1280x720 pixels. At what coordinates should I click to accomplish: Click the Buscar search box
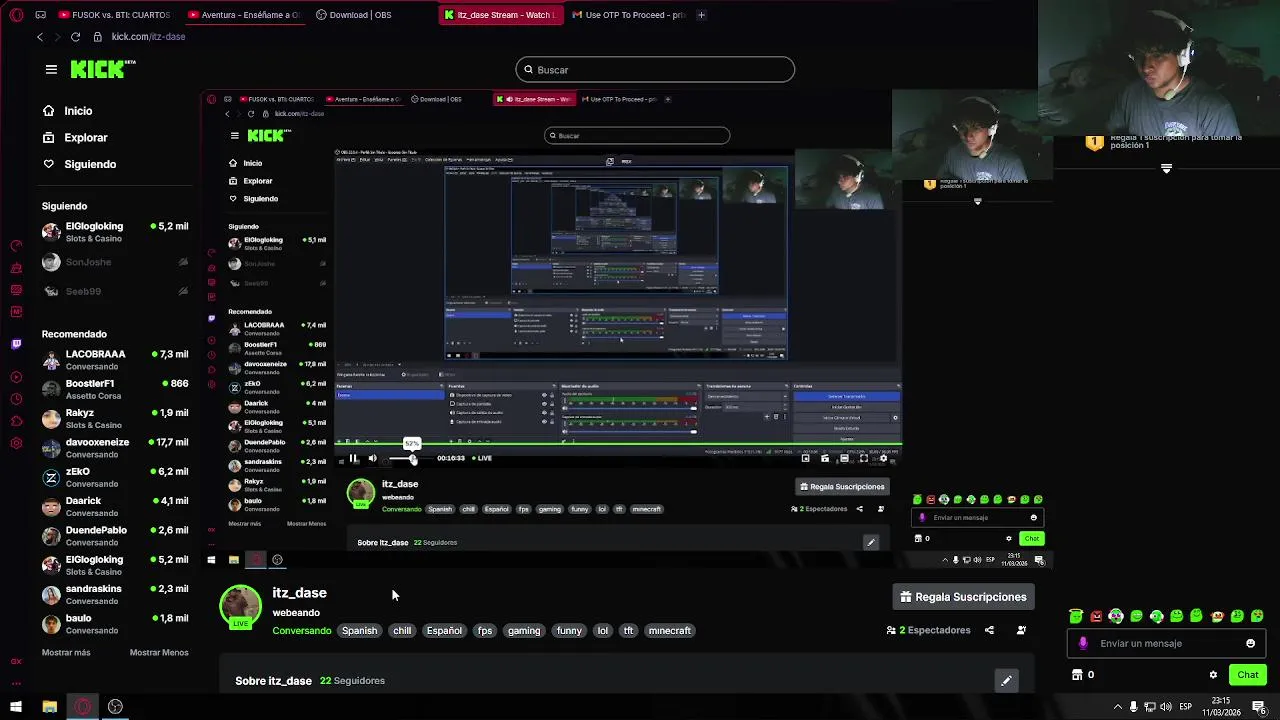655,69
